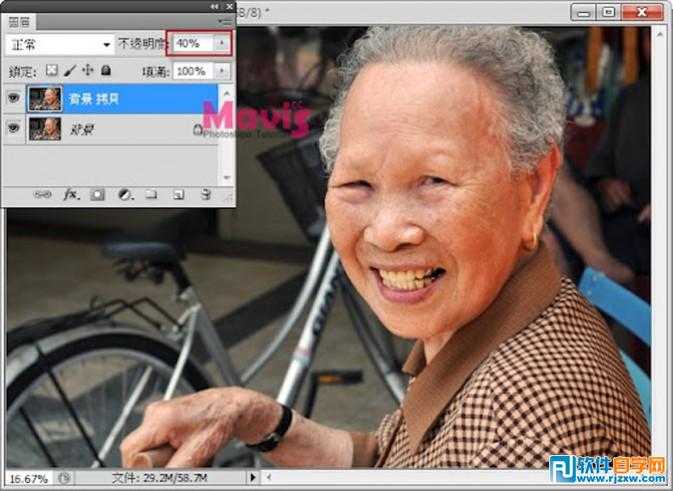Click the 填充 fill label
673x491 pixels.
click(155, 71)
